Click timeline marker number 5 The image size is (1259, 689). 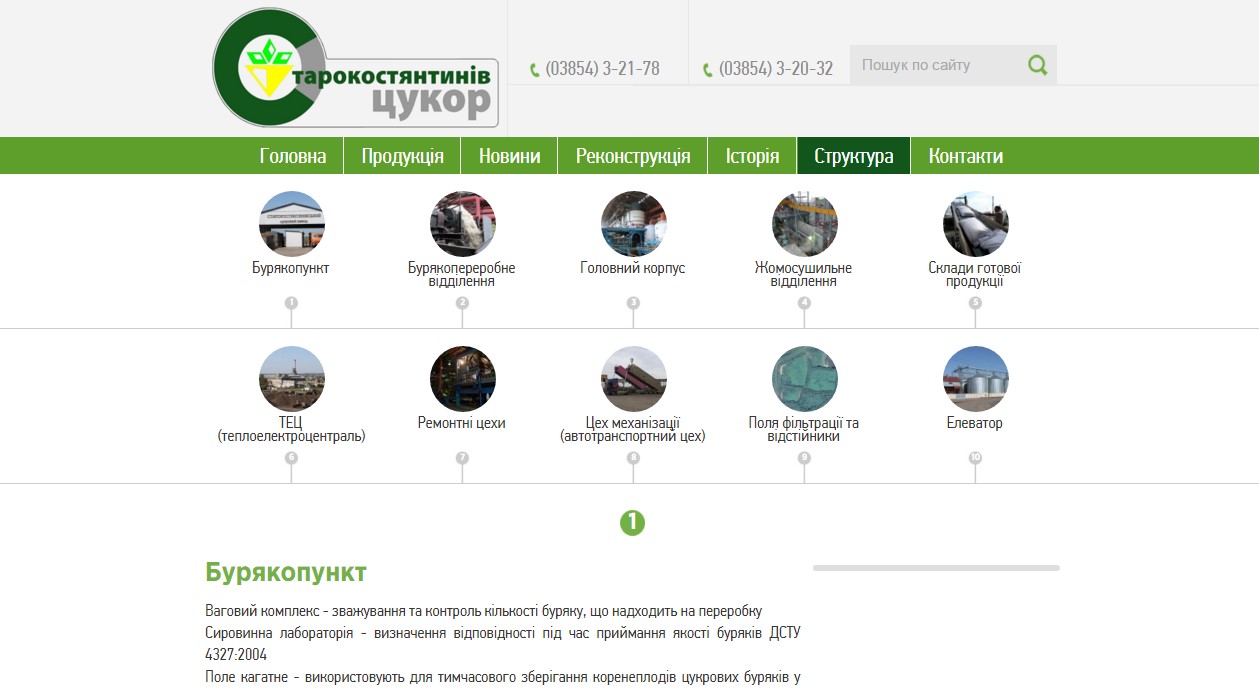(x=975, y=302)
